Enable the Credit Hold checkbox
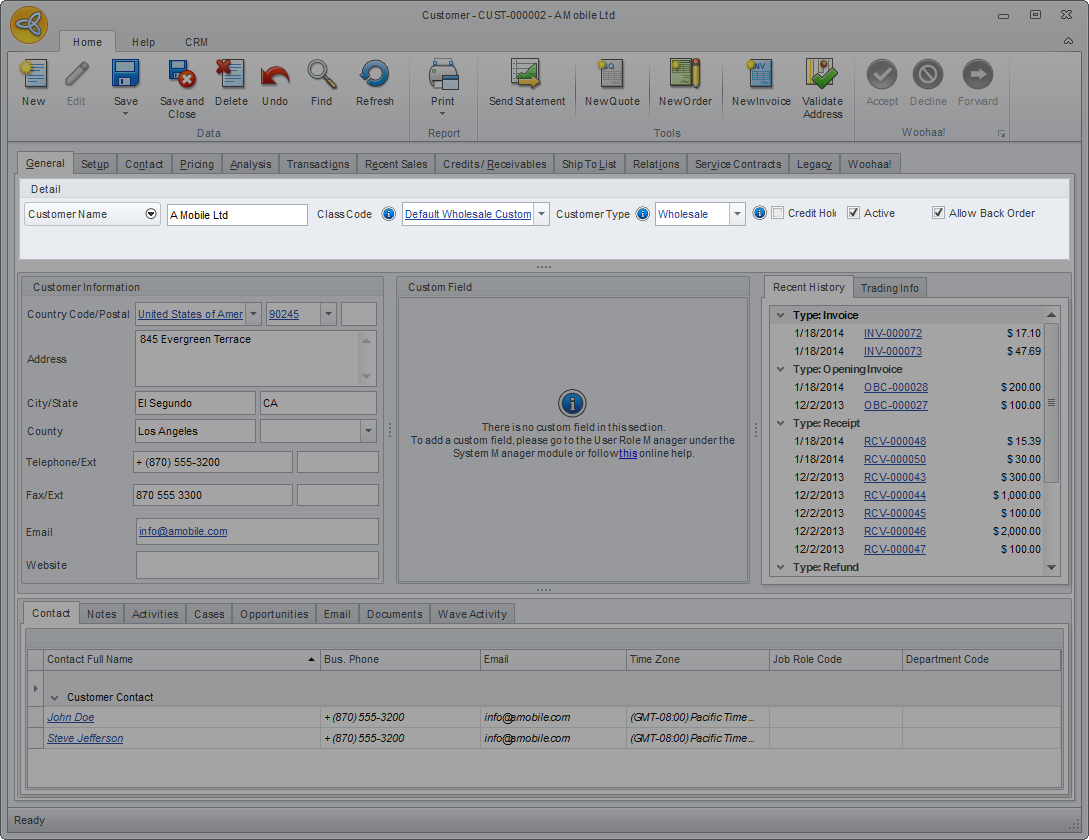1089x840 pixels. tap(778, 213)
